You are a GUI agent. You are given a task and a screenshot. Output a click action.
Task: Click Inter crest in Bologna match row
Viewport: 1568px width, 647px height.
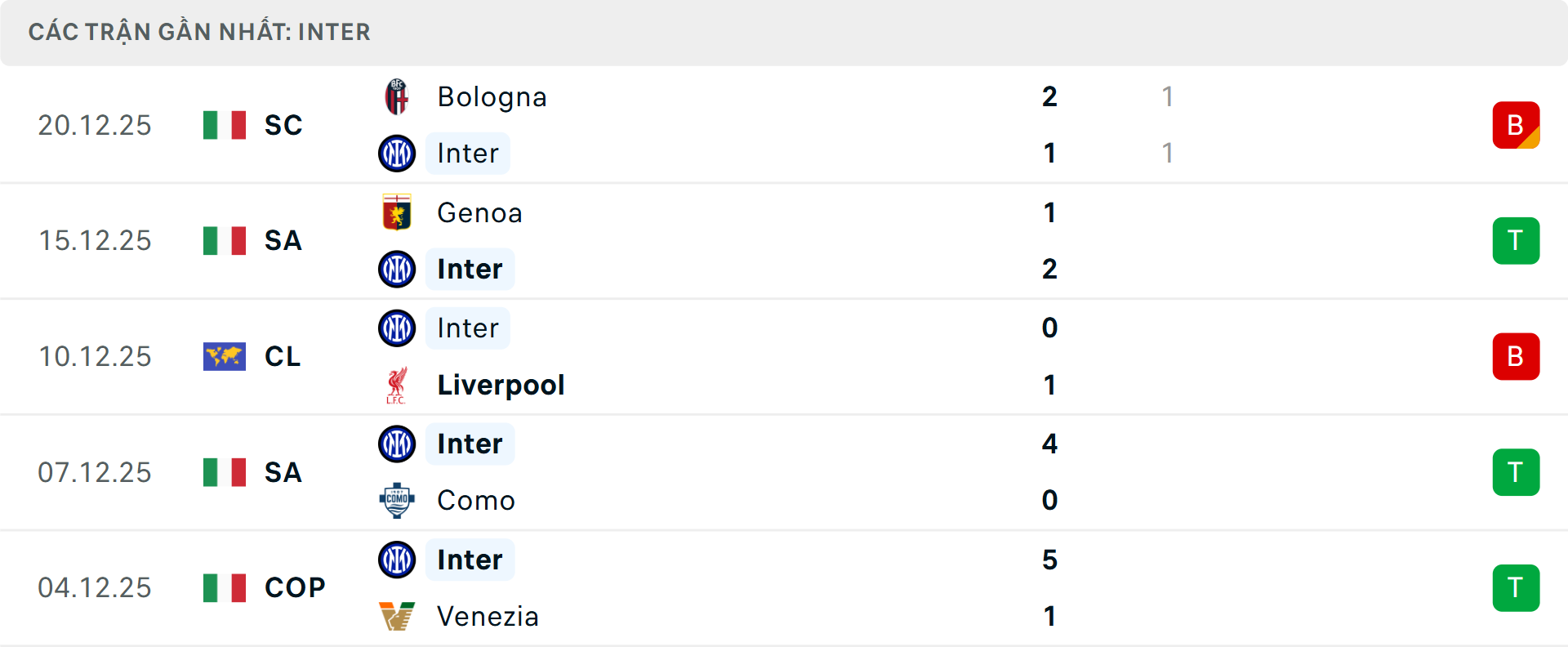point(397,154)
